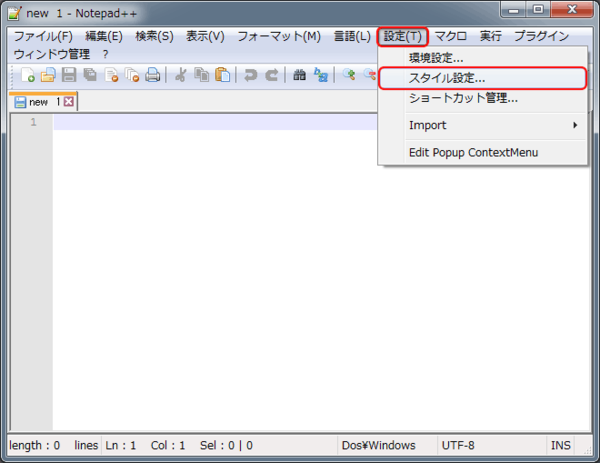Open the 編集(E) menu

coord(104,36)
